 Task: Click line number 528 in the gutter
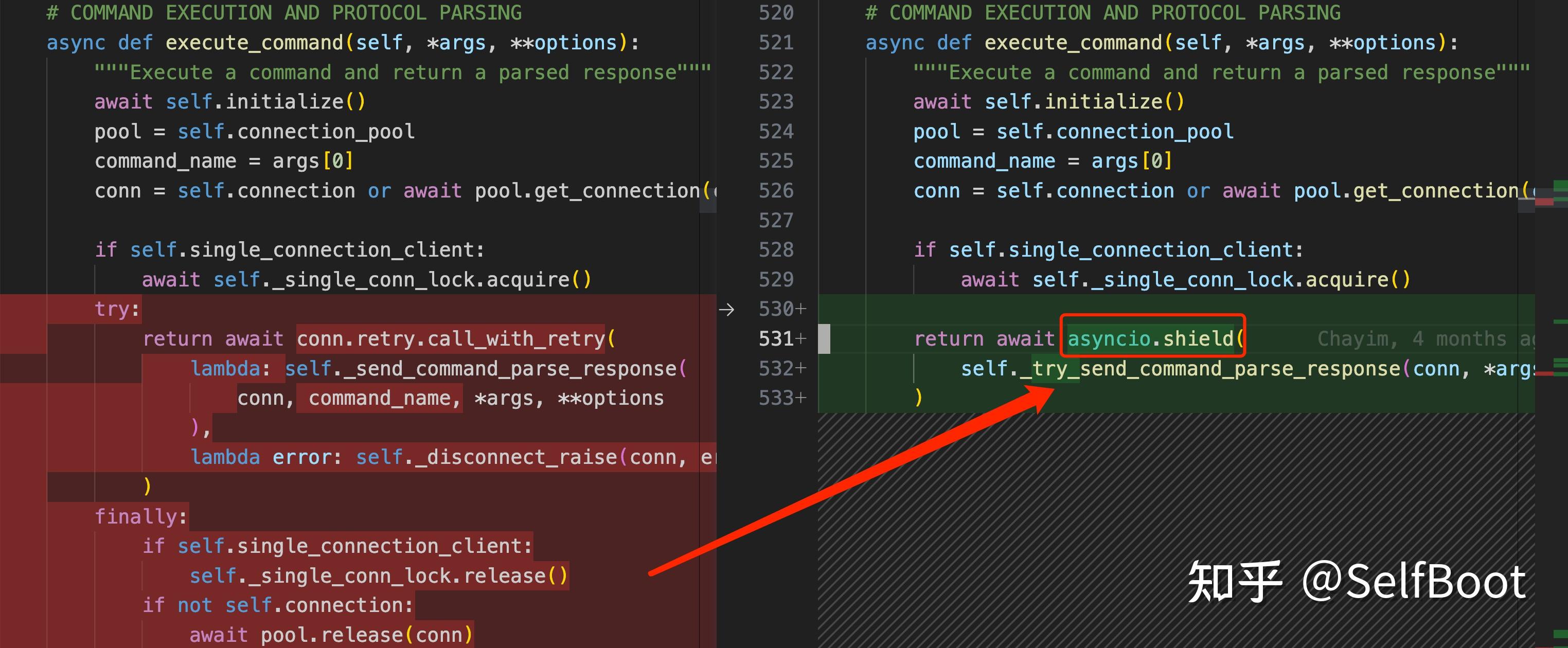coord(776,250)
